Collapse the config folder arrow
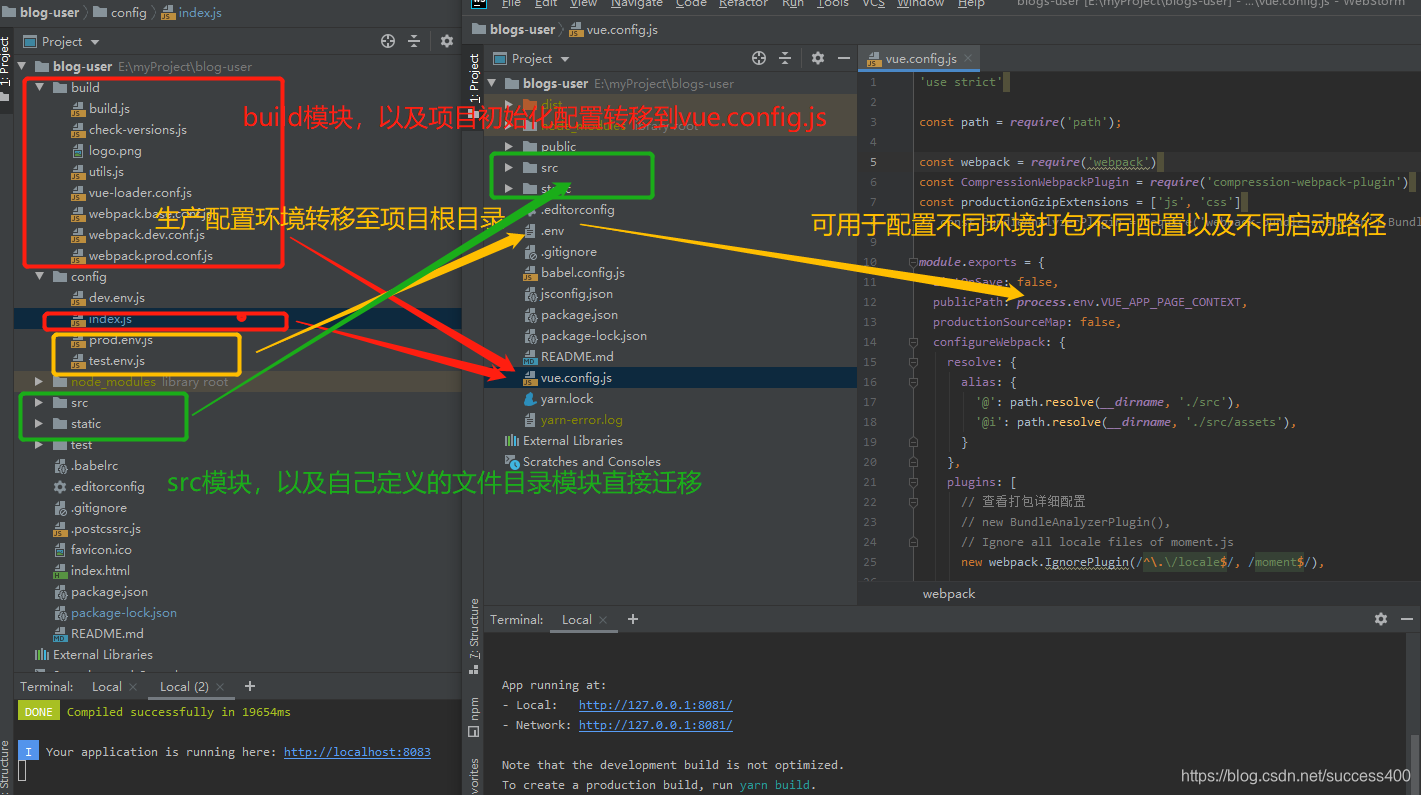1421x795 pixels. click(40, 277)
